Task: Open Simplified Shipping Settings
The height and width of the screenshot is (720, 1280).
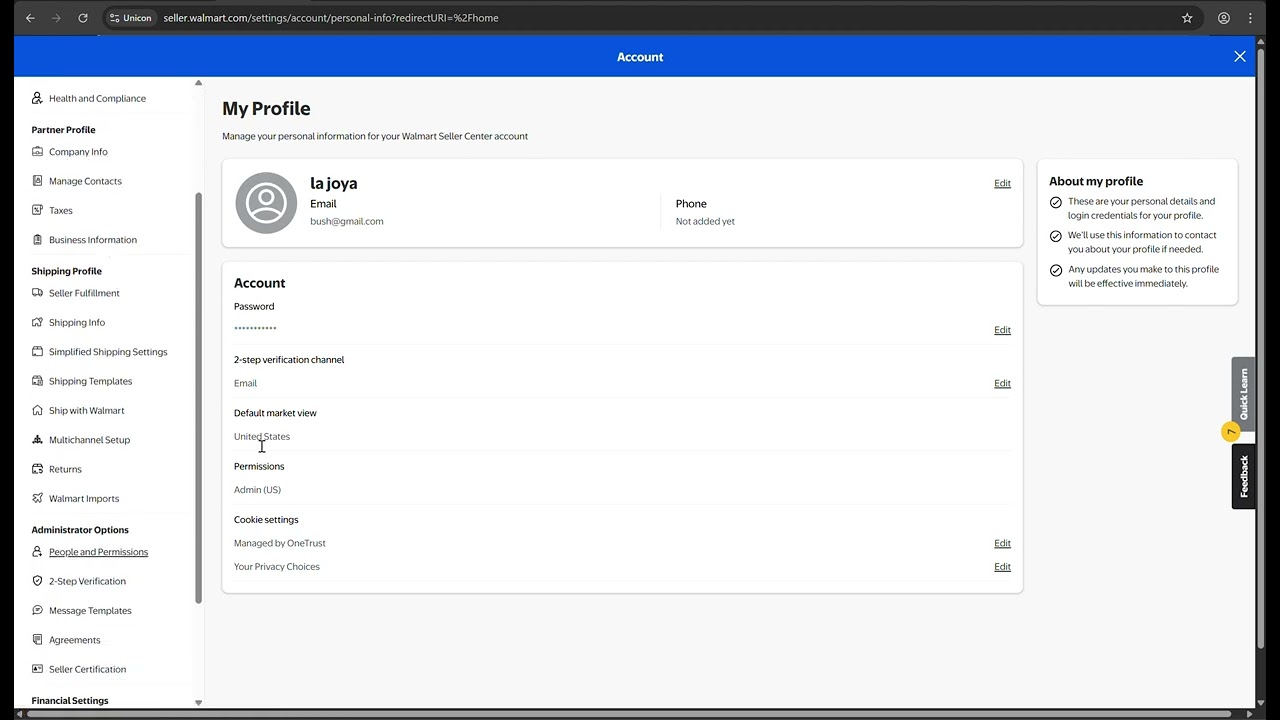Action: click(108, 352)
